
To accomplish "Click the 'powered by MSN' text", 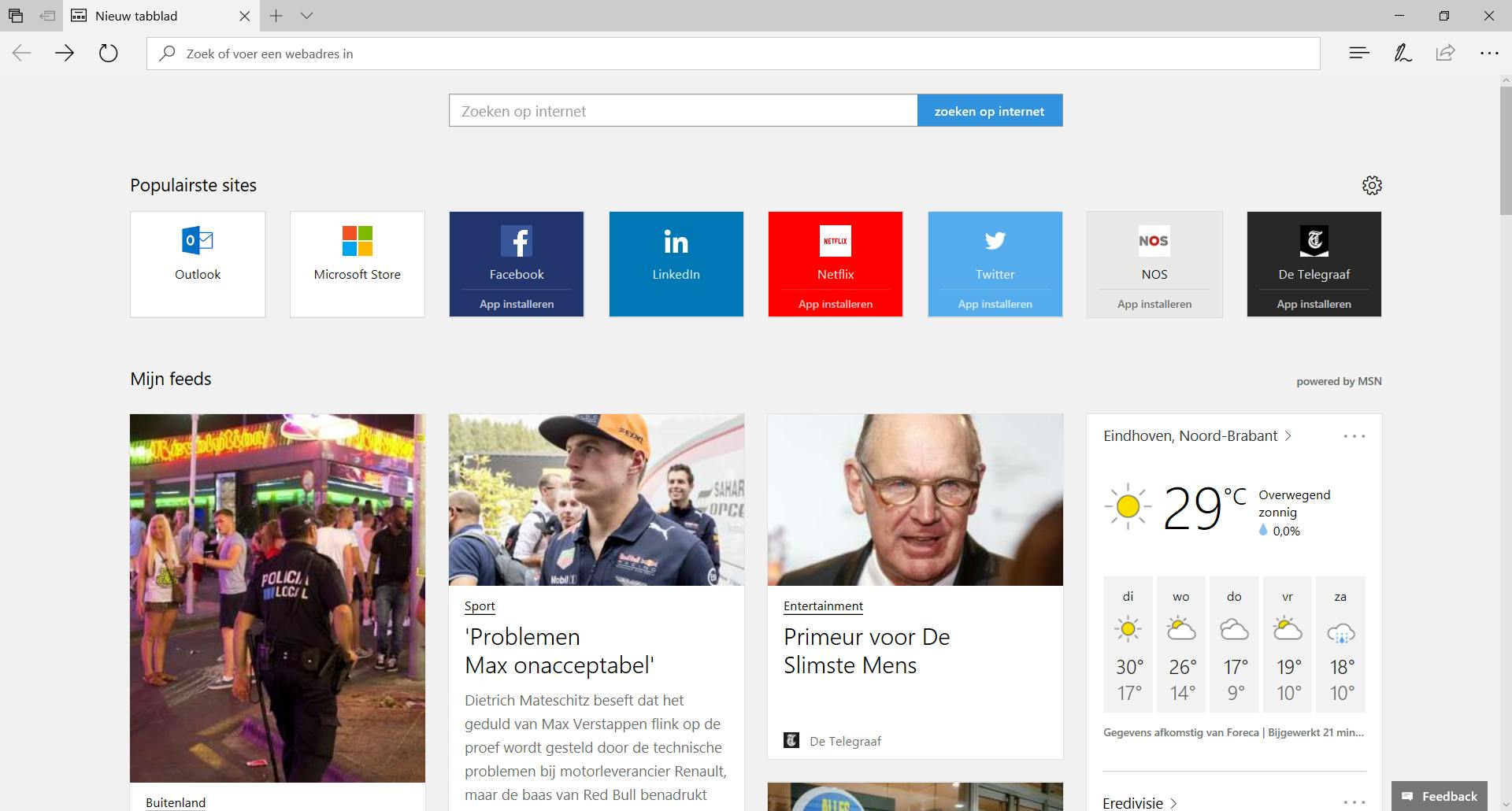I will (1339, 381).
